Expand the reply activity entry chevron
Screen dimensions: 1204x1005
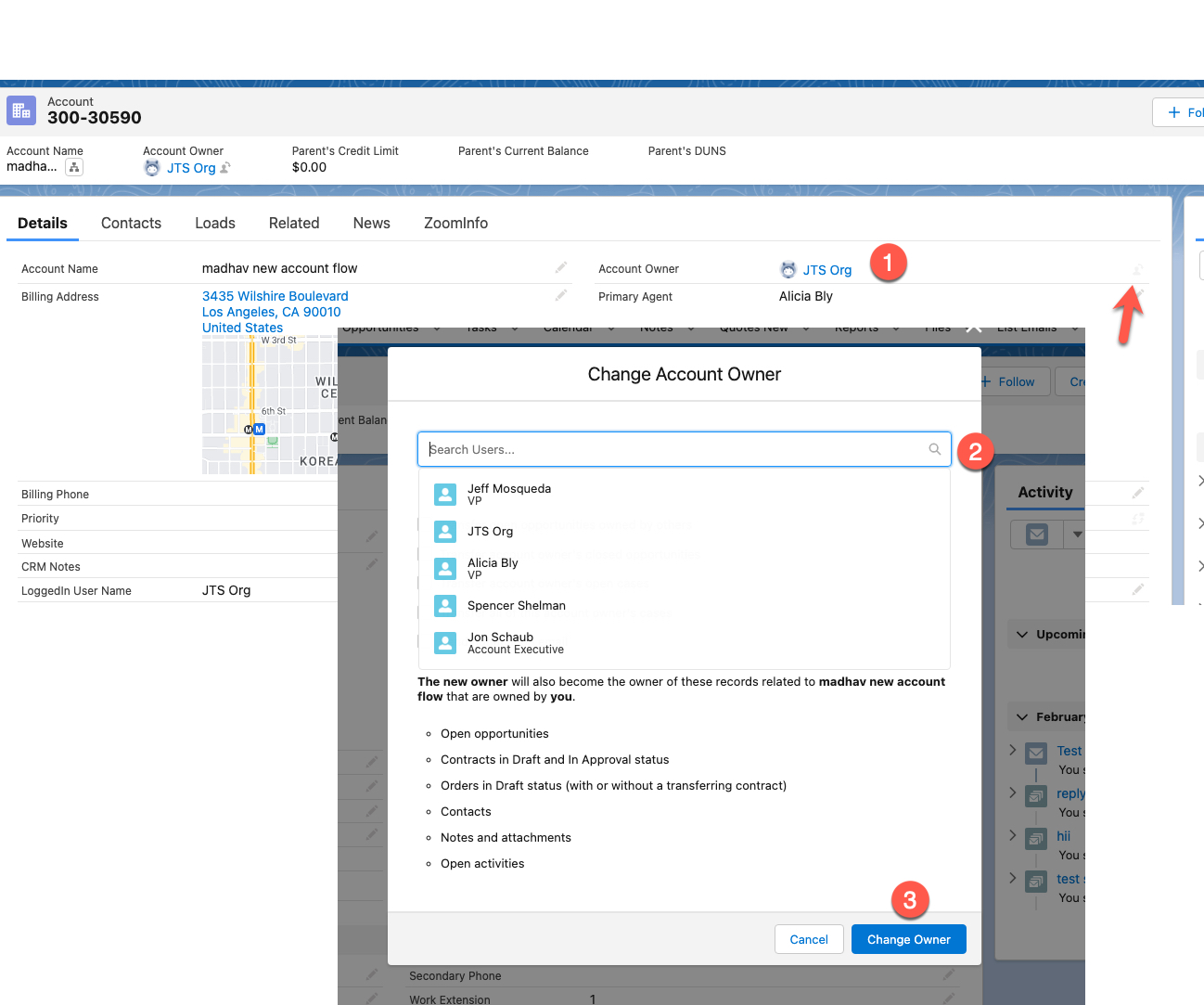coord(1013,792)
